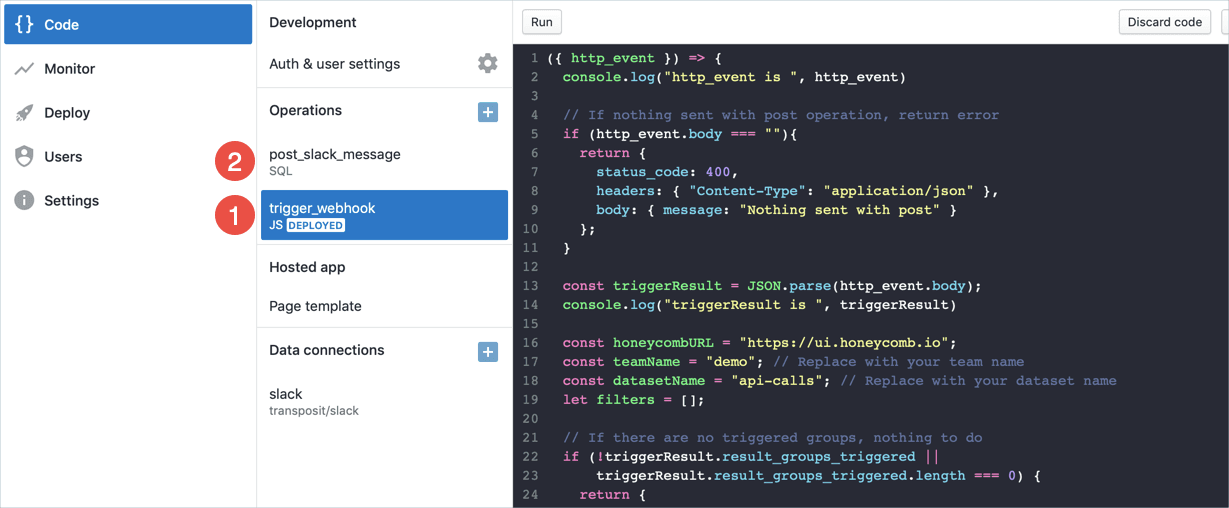Click the red number 2 marker

click(234, 161)
